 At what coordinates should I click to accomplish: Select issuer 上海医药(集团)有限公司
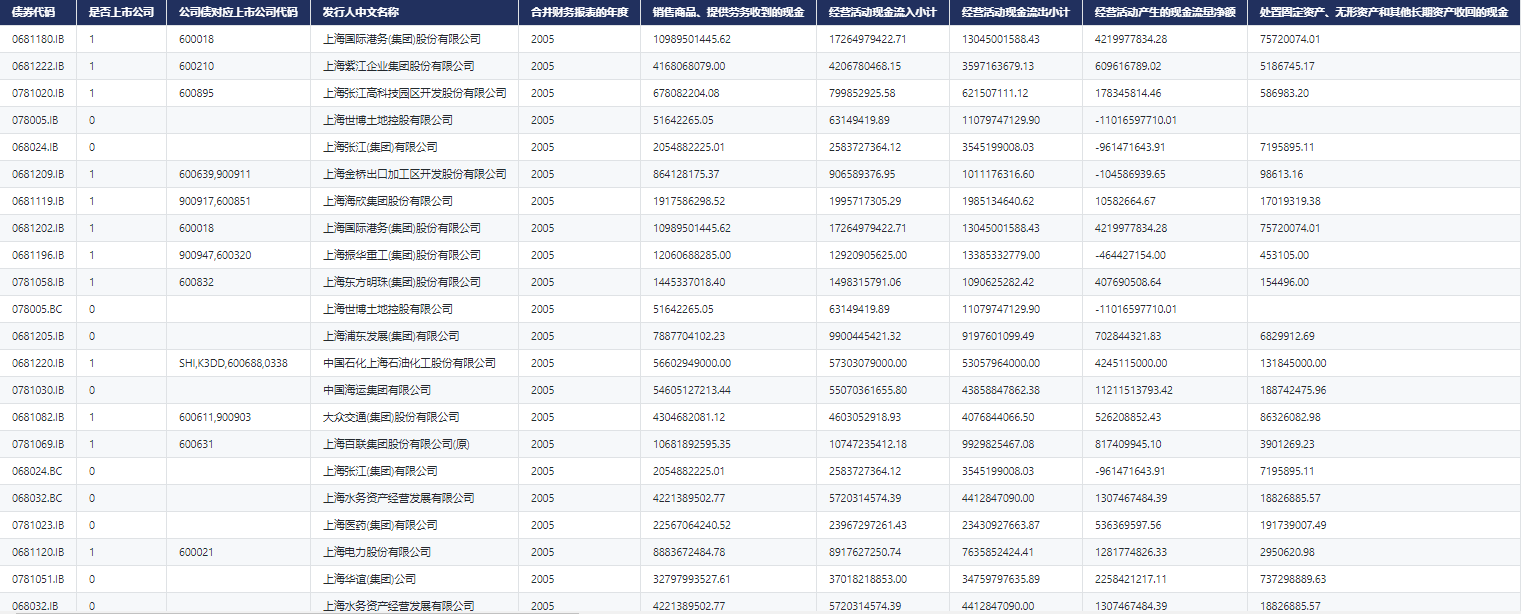point(380,525)
